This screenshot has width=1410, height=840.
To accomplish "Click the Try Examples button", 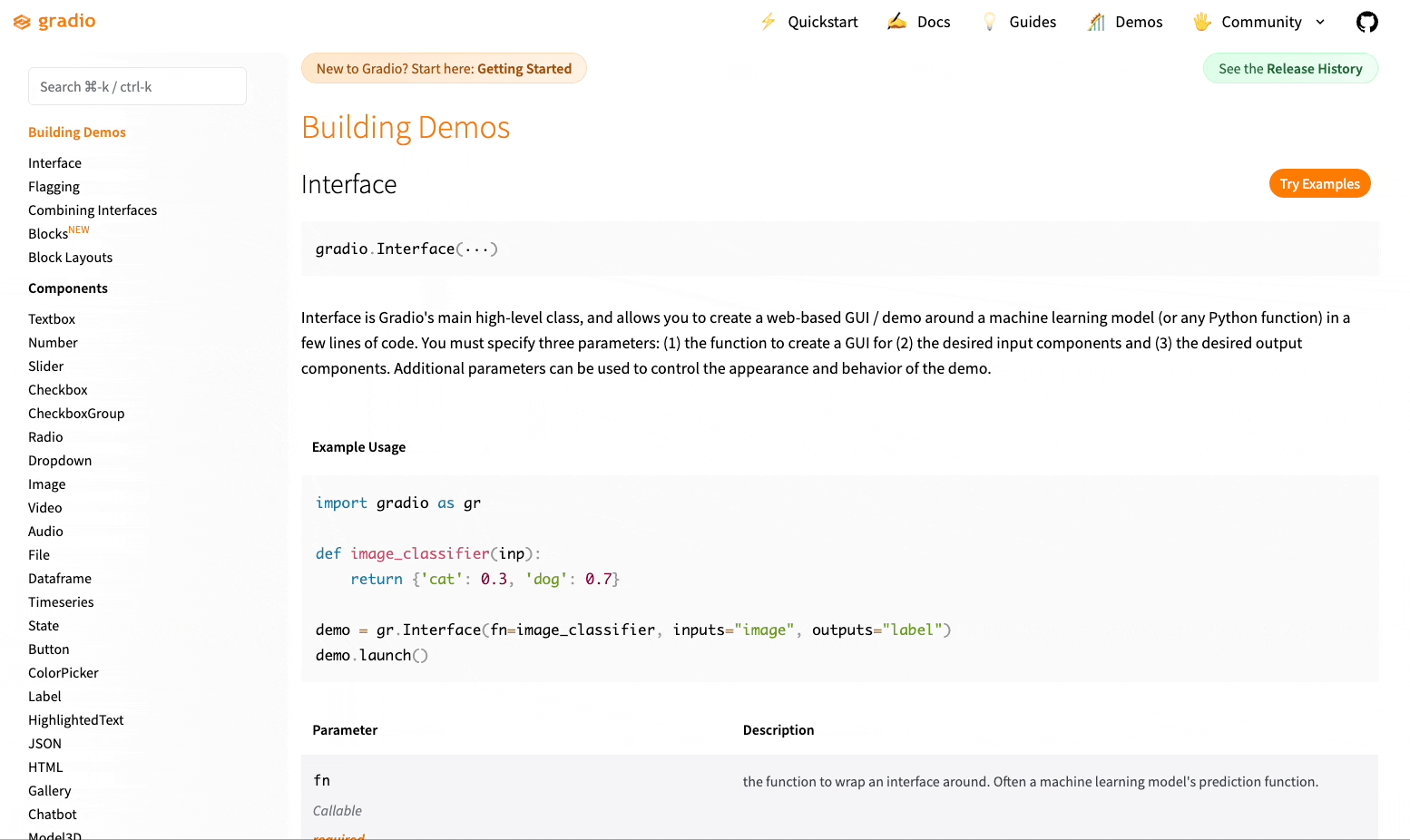I will [x=1319, y=183].
